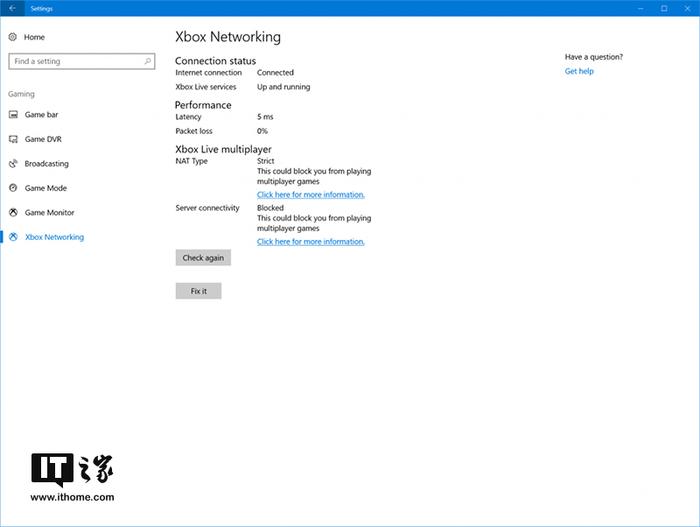Open Server connectivity more information link
Image resolution: width=700 pixels, height=527 pixels.
(x=311, y=242)
